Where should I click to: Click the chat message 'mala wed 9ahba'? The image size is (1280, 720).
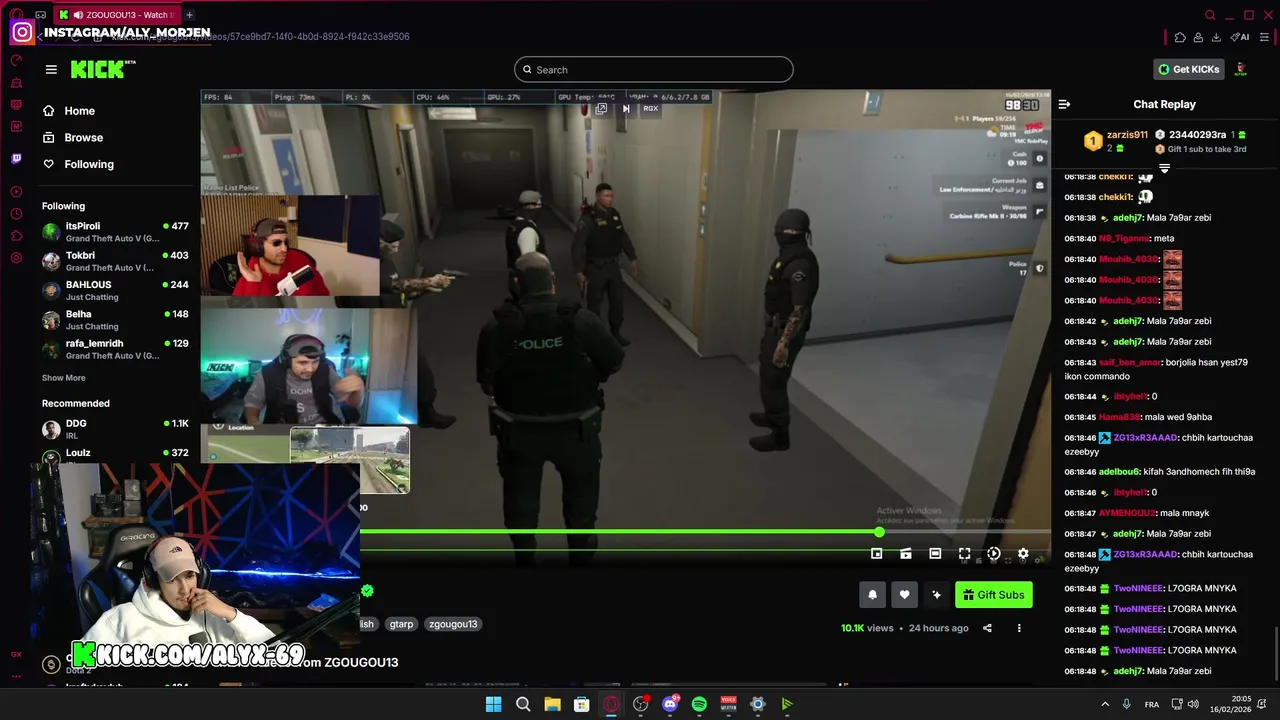[1179, 417]
